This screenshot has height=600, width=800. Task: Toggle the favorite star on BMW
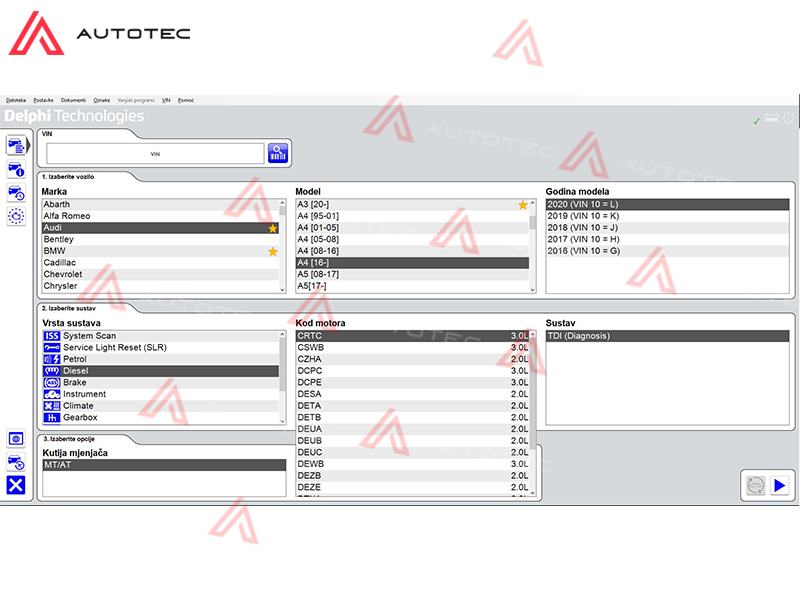tap(273, 251)
